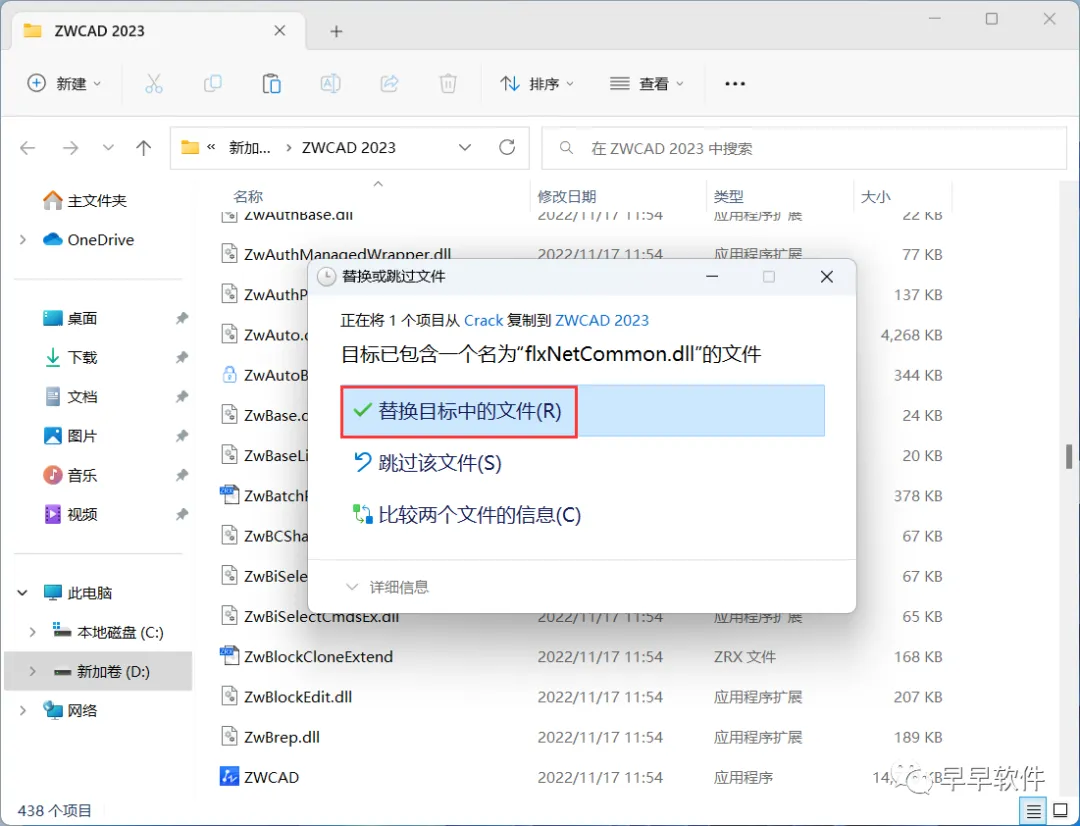Close the replace or skip dialog
The width and height of the screenshot is (1080, 826).
click(827, 277)
